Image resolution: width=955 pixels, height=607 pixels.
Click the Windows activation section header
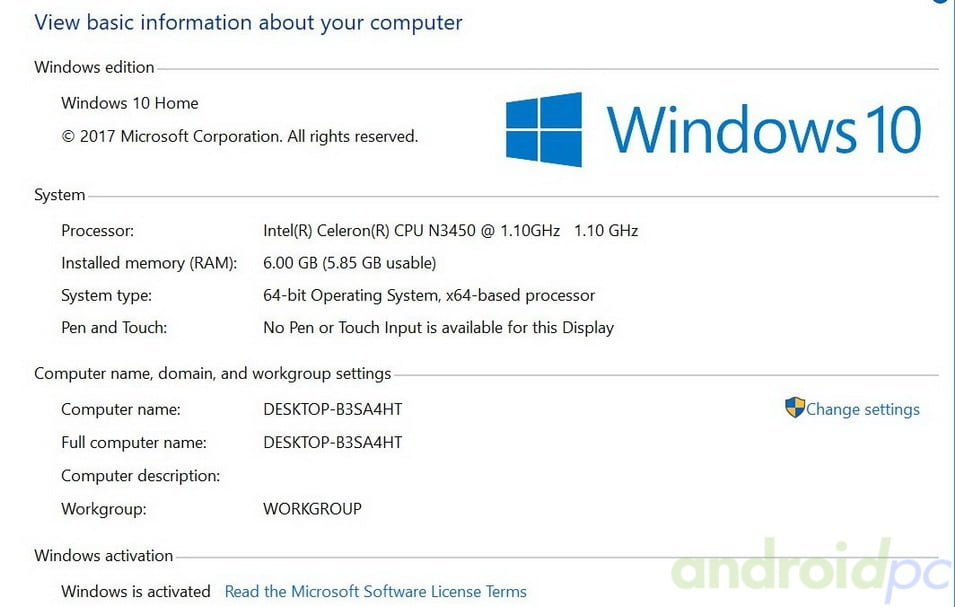point(104,555)
